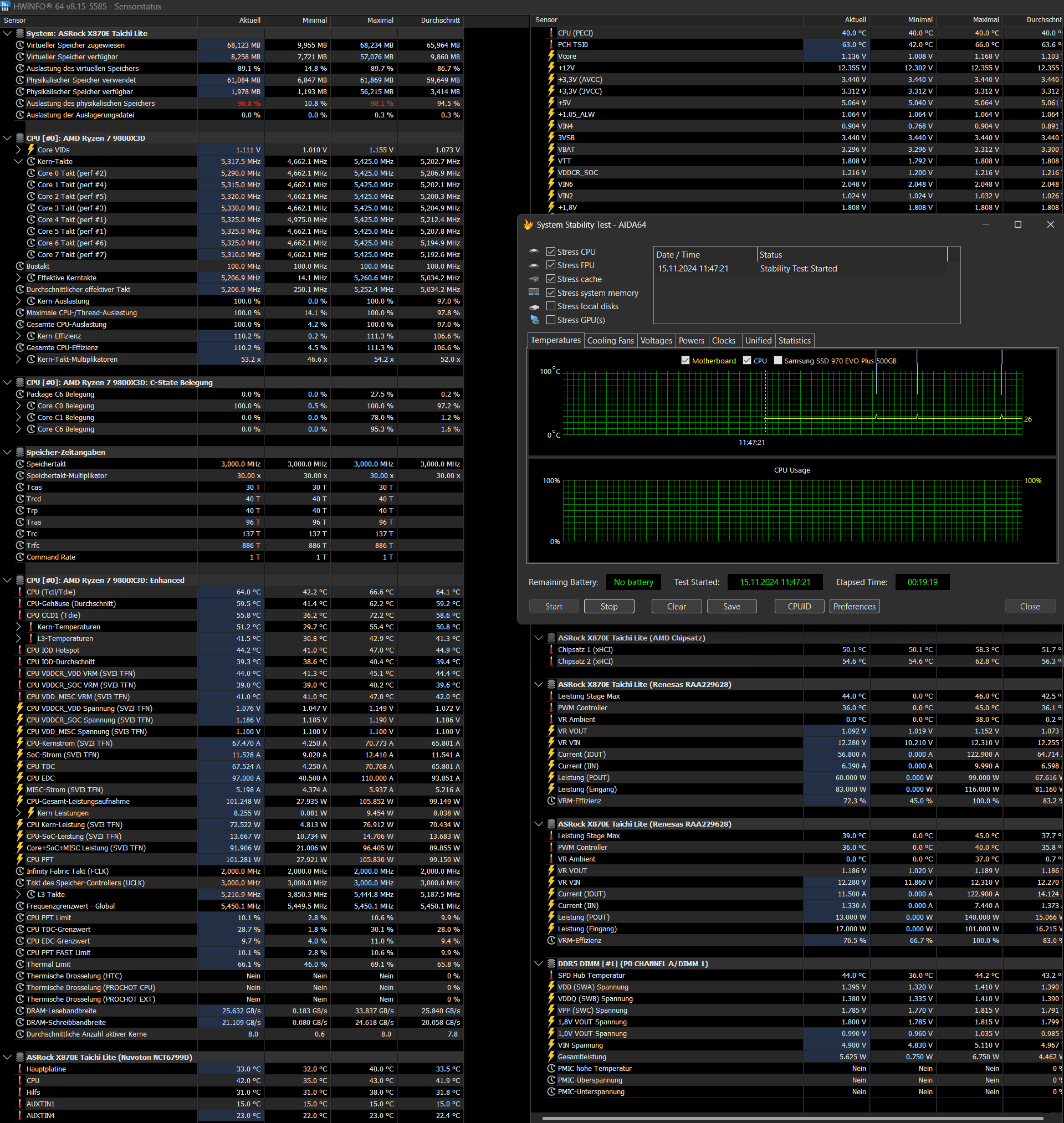This screenshot has width=1064, height=1123.
Task: Expand the Kern-Auslastung row
Action: click(18, 301)
